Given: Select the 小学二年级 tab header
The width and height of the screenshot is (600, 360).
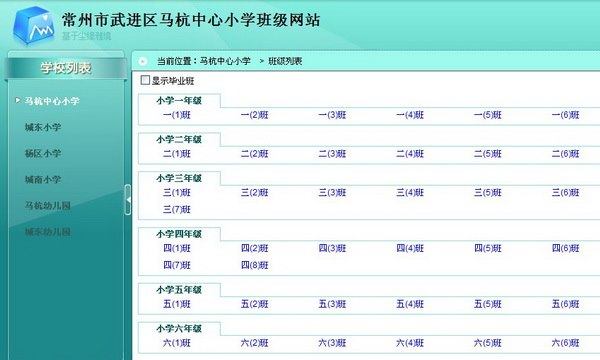Looking at the screenshot, I should pos(179,140).
